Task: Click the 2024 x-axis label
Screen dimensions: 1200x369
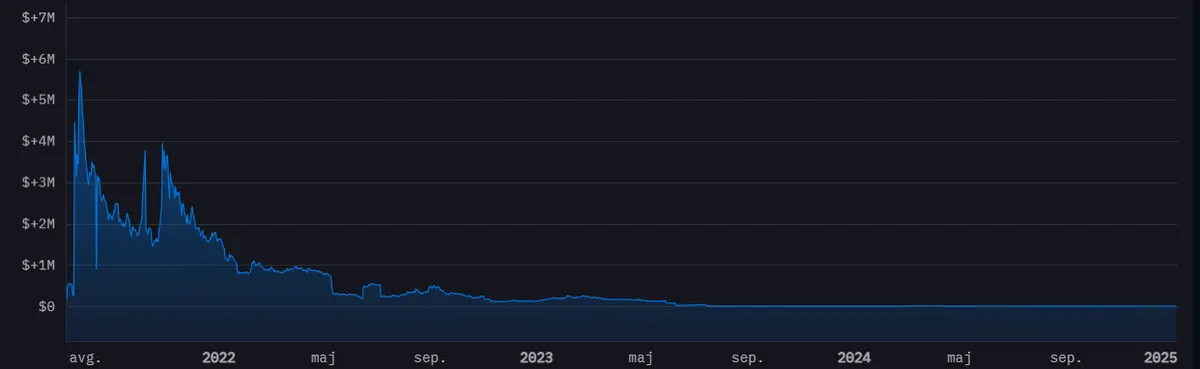Action: (x=854, y=357)
